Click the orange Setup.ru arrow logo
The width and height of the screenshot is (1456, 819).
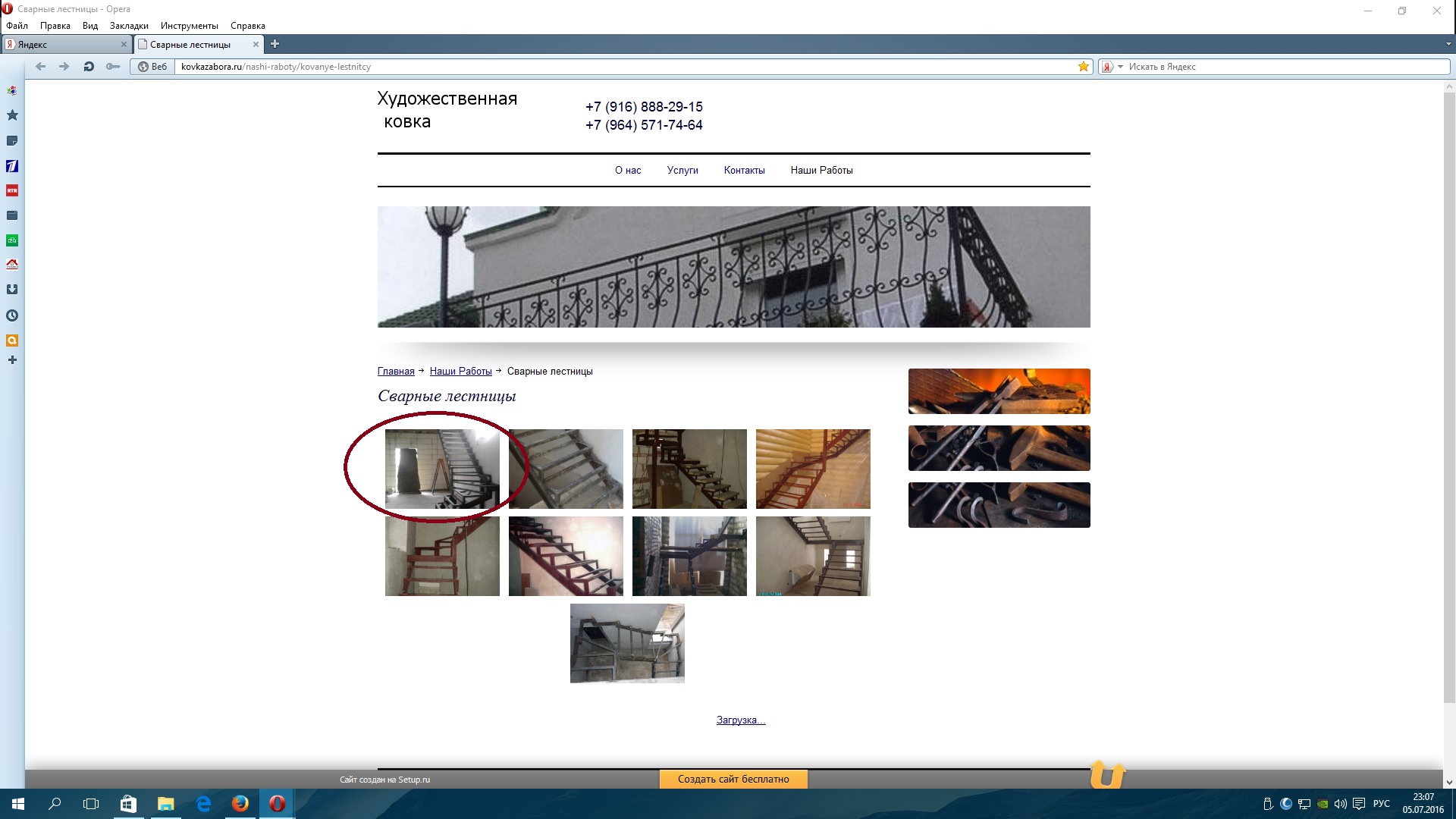click(1107, 775)
